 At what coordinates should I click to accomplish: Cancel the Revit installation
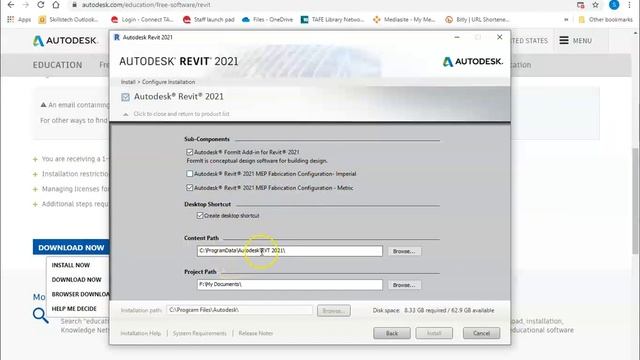[x=481, y=333]
